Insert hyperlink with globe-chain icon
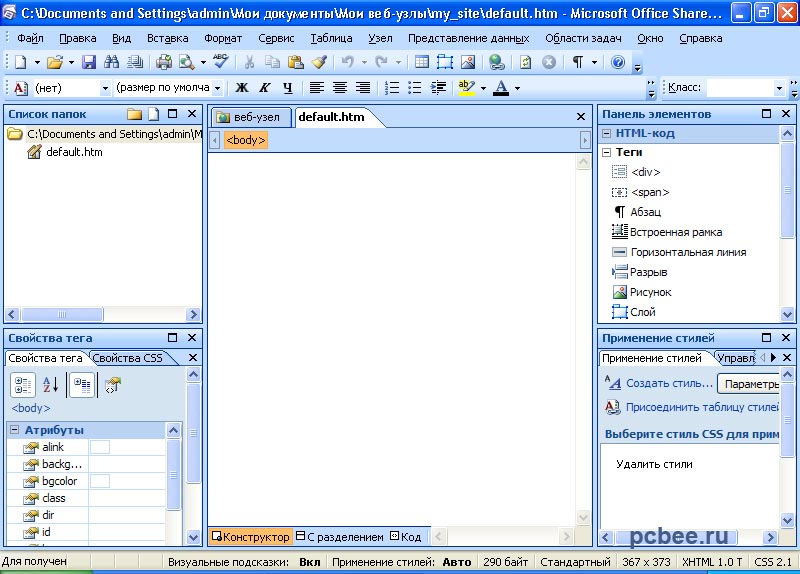This screenshot has height=574, width=800. tap(496, 62)
